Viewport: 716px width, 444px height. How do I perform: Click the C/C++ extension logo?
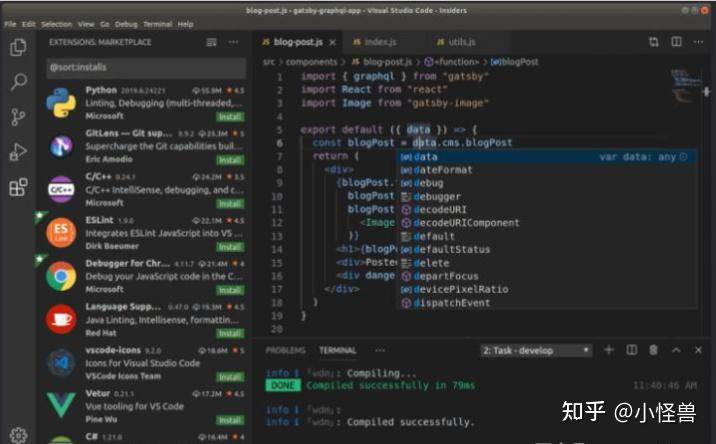(61, 189)
